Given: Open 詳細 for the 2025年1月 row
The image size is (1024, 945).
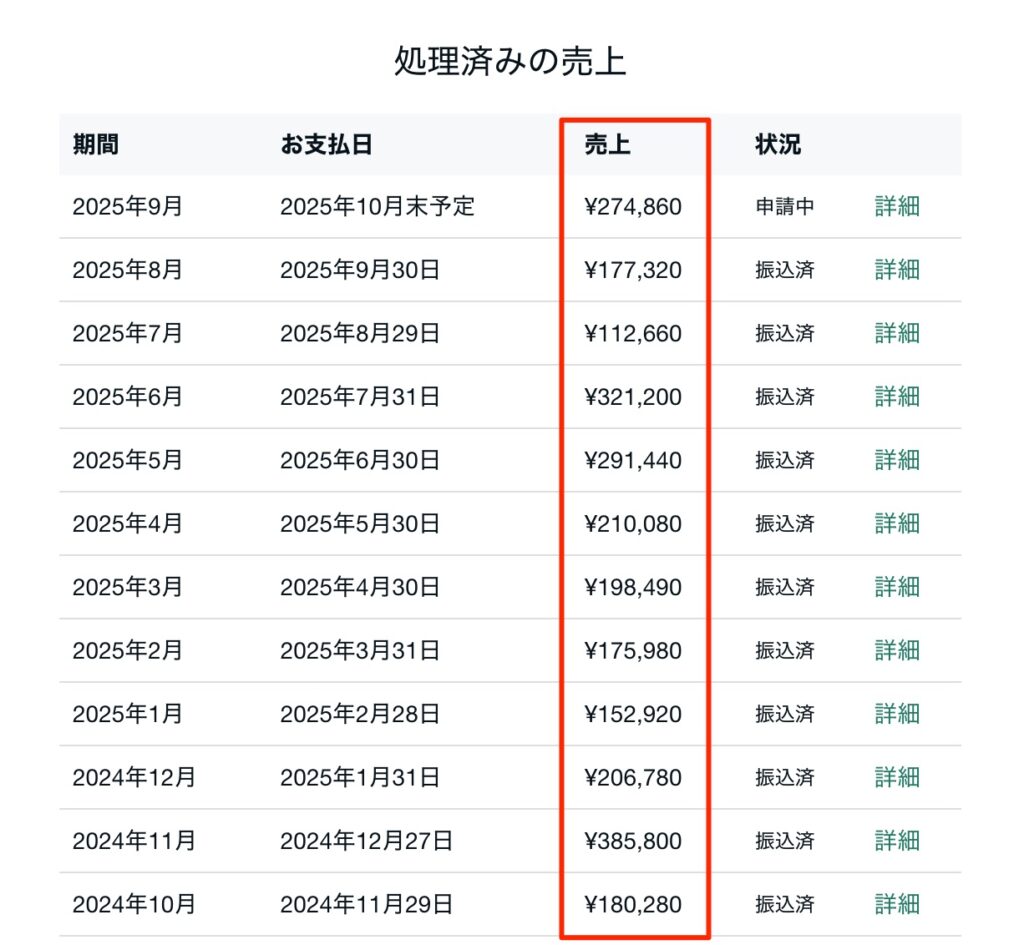Looking at the screenshot, I should (x=897, y=714).
